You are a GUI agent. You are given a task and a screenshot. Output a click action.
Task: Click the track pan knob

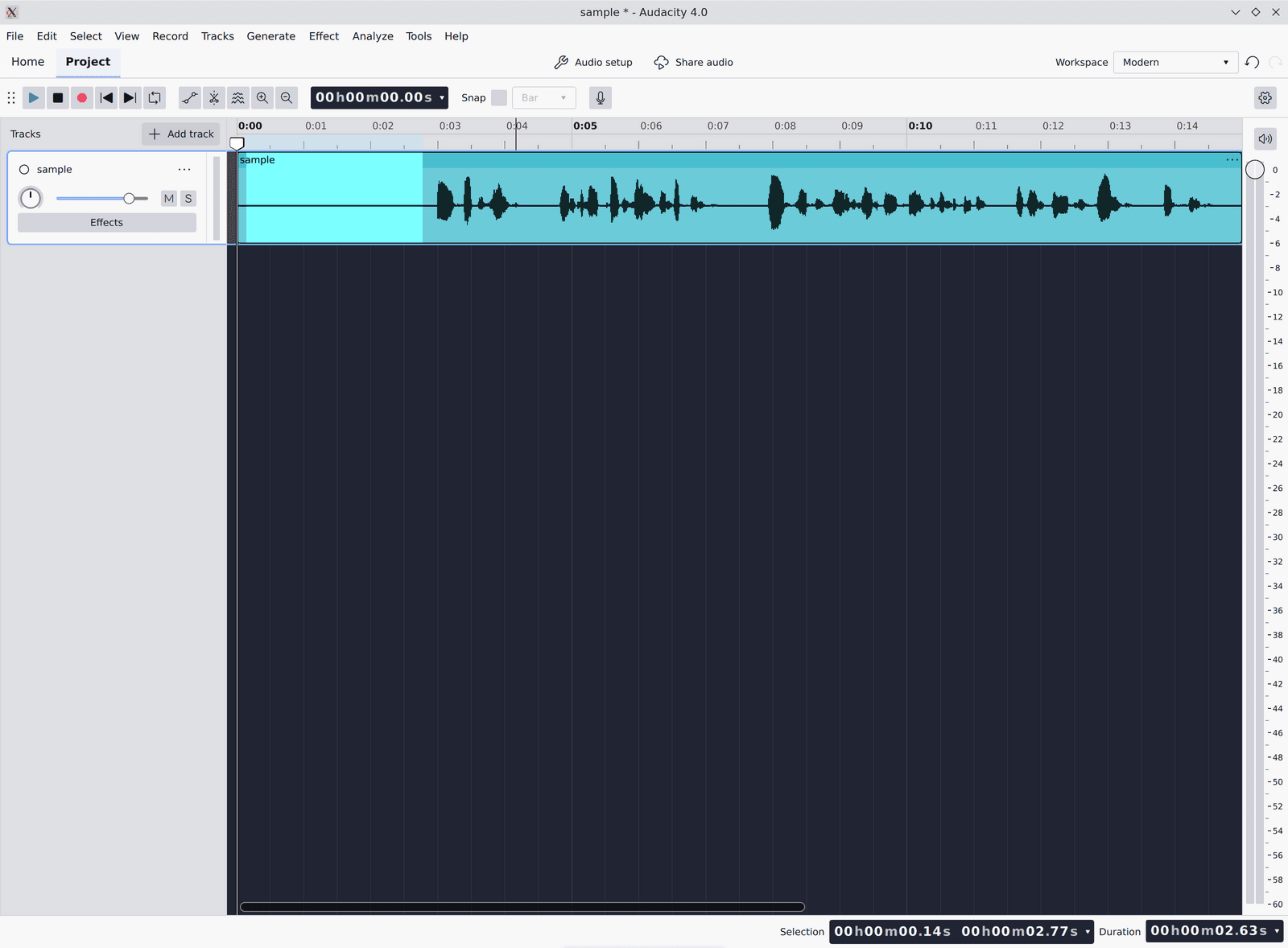click(31, 198)
